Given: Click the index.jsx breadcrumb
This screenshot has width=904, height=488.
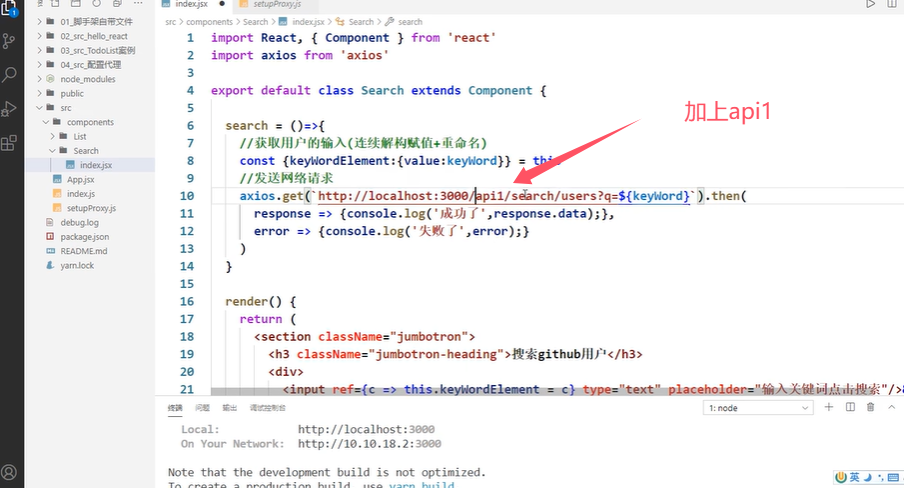Looking at the screenshot, I should pos(308,22).
